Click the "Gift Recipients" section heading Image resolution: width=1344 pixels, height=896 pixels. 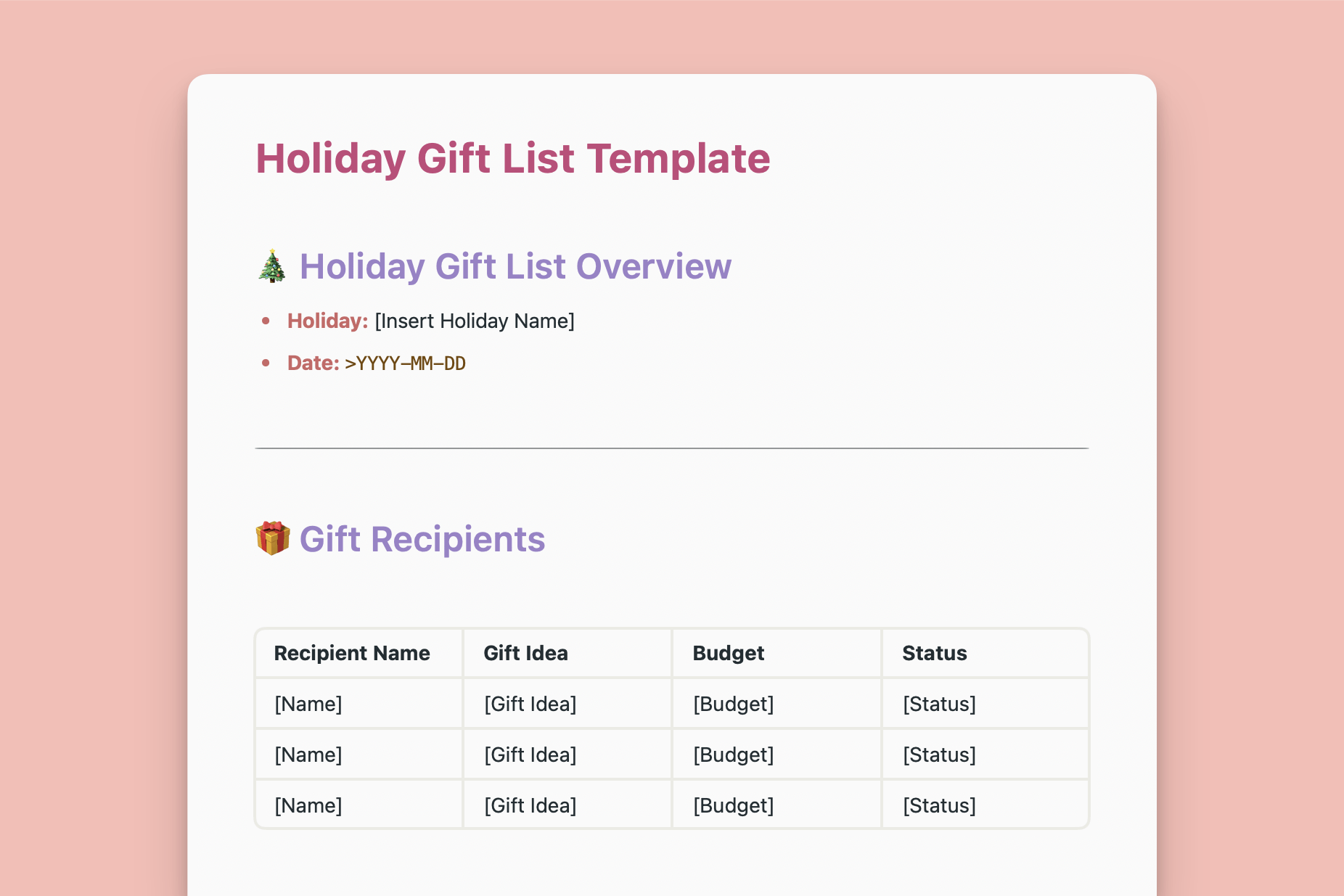click(x=422, y=539)
